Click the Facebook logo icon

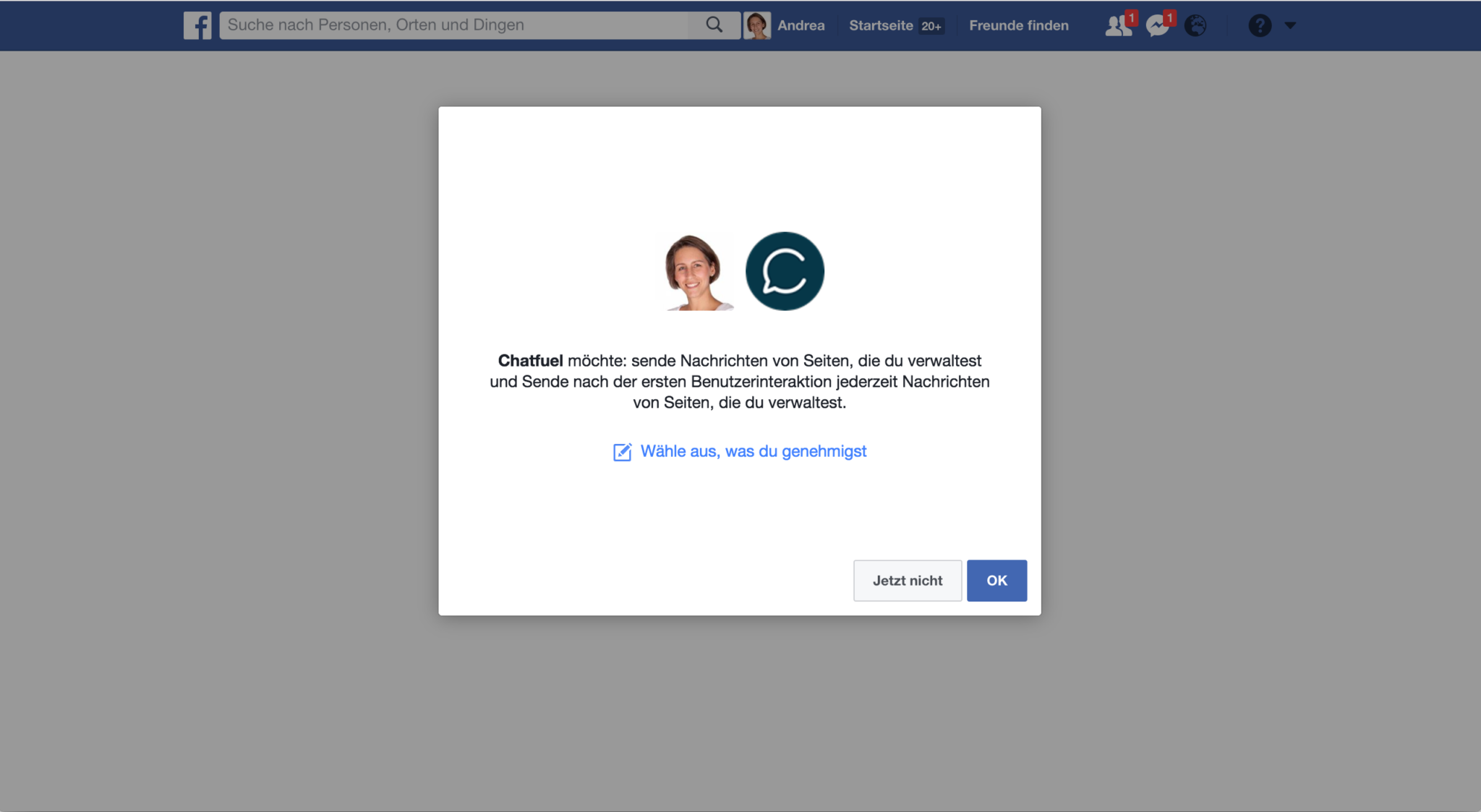click(197, 25)
